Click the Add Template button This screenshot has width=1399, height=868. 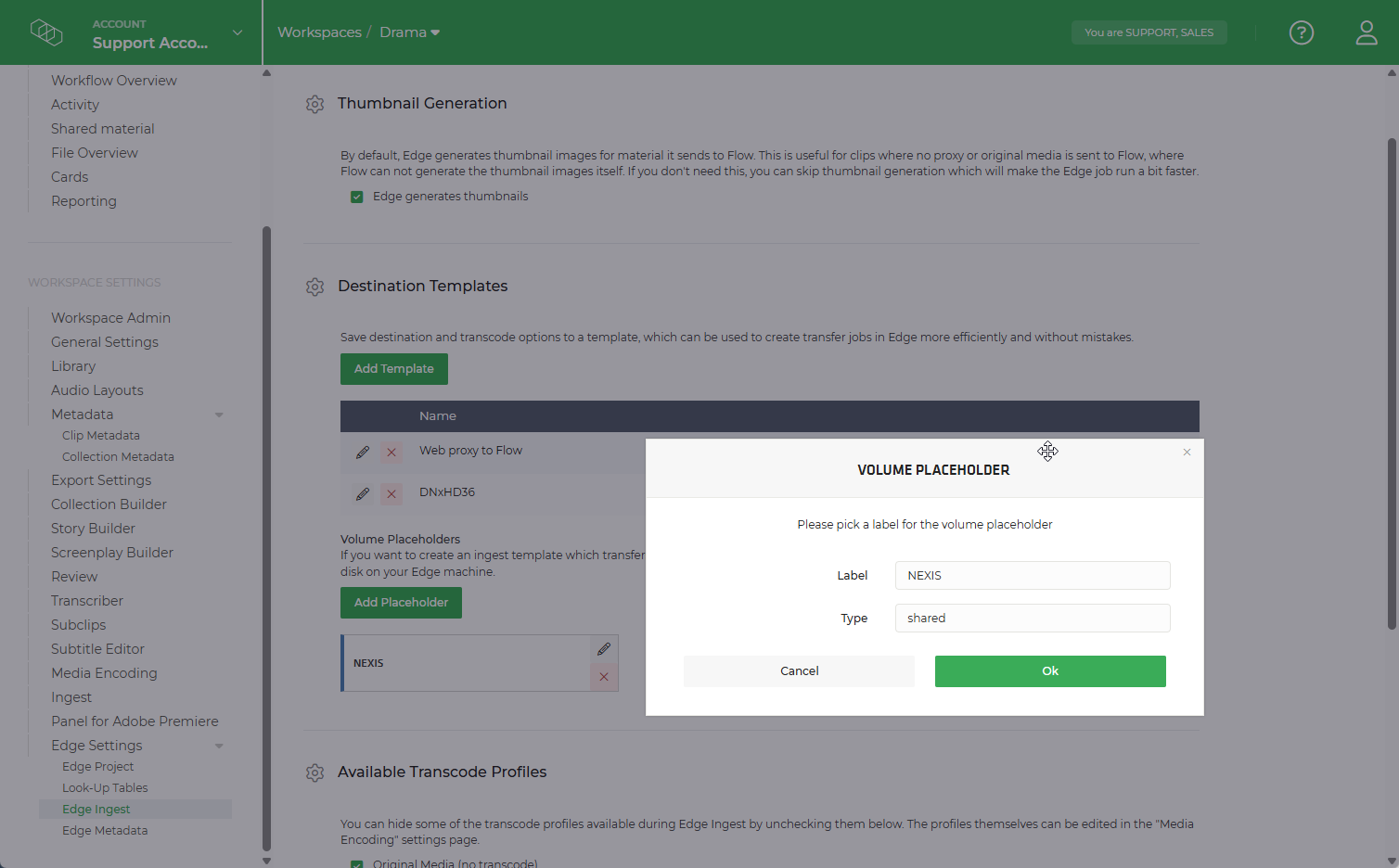393,368
